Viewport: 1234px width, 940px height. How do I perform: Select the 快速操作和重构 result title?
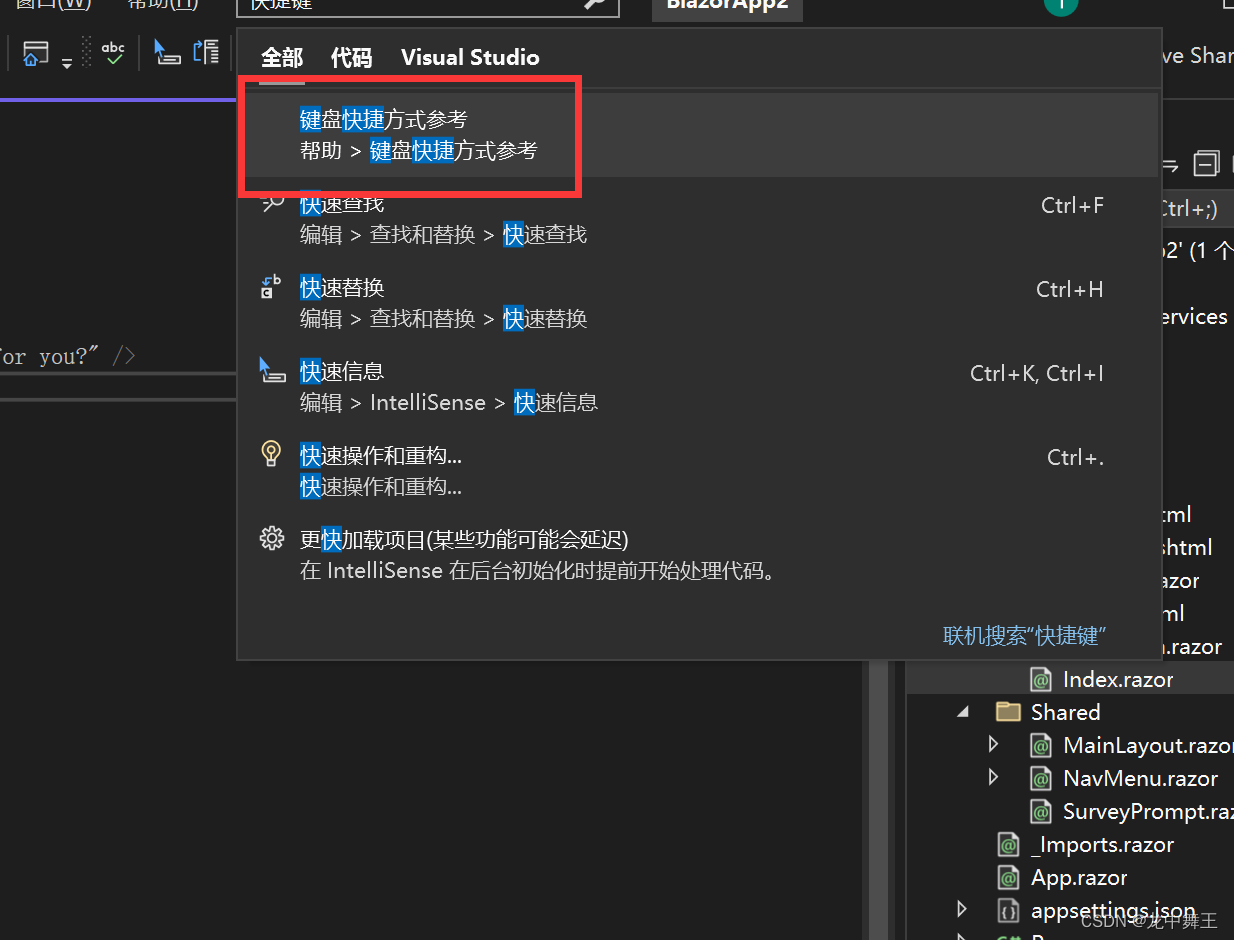(x=381, y=456)
